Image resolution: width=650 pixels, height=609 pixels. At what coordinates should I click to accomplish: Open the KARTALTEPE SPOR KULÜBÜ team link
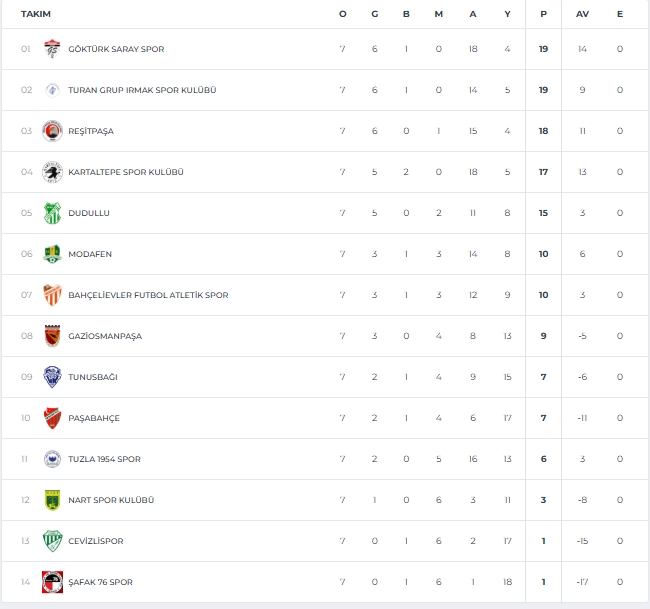coord(125,172)
